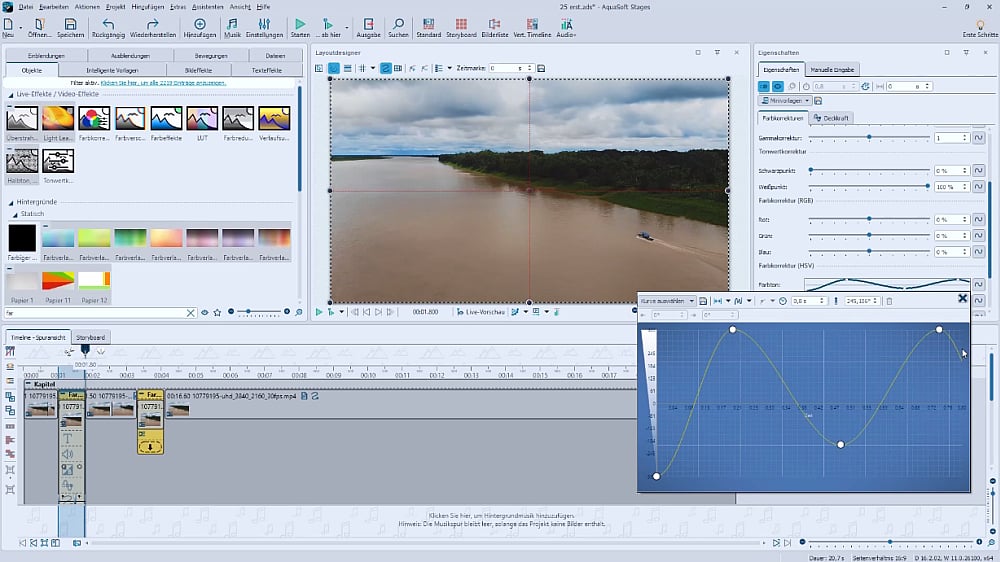Switch to Storyboard view via toolbar icon
This screenshot has height=562, width=1000.
click(460, 24)
